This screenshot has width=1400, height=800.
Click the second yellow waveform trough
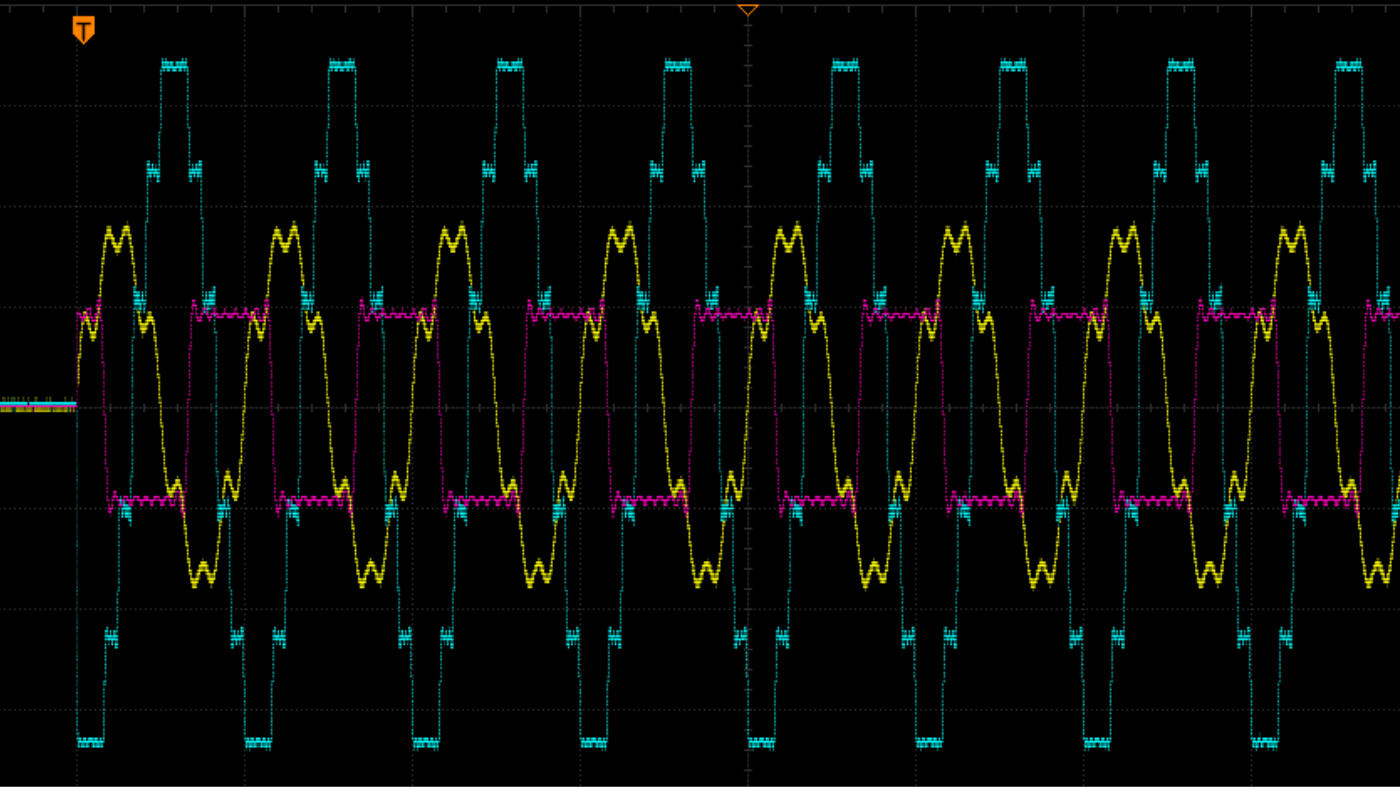pyautogui.click(x=371, y=573)
